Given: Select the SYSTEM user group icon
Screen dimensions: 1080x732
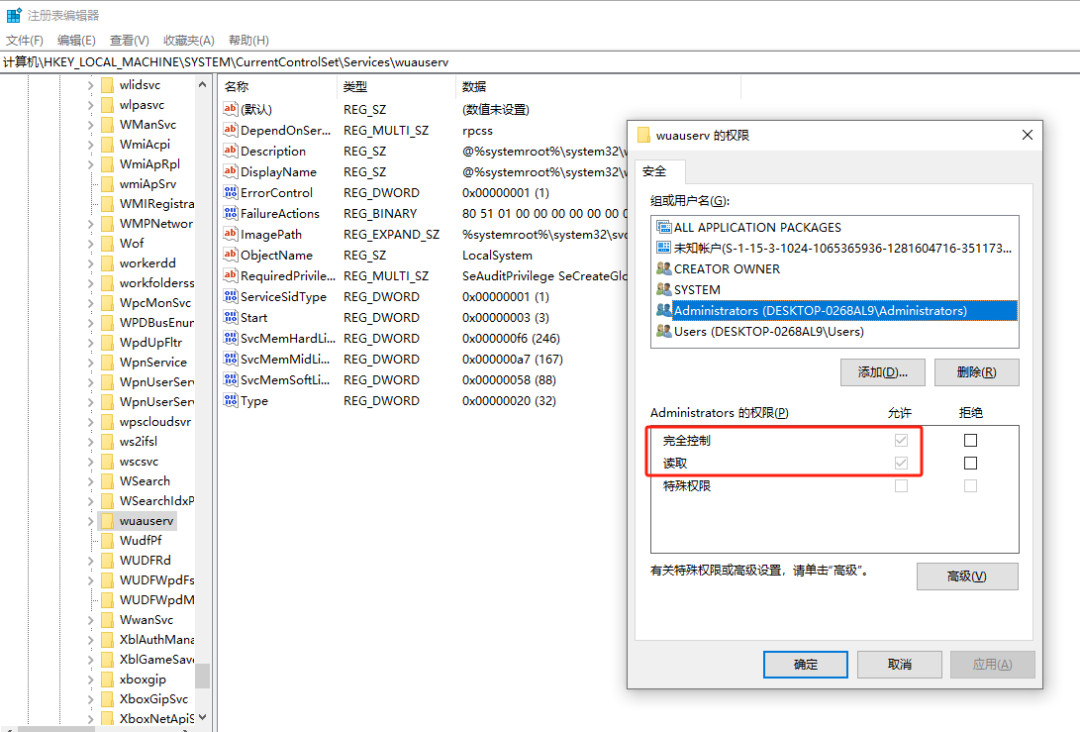Looking at the screenshot, I should pos(663,290).
